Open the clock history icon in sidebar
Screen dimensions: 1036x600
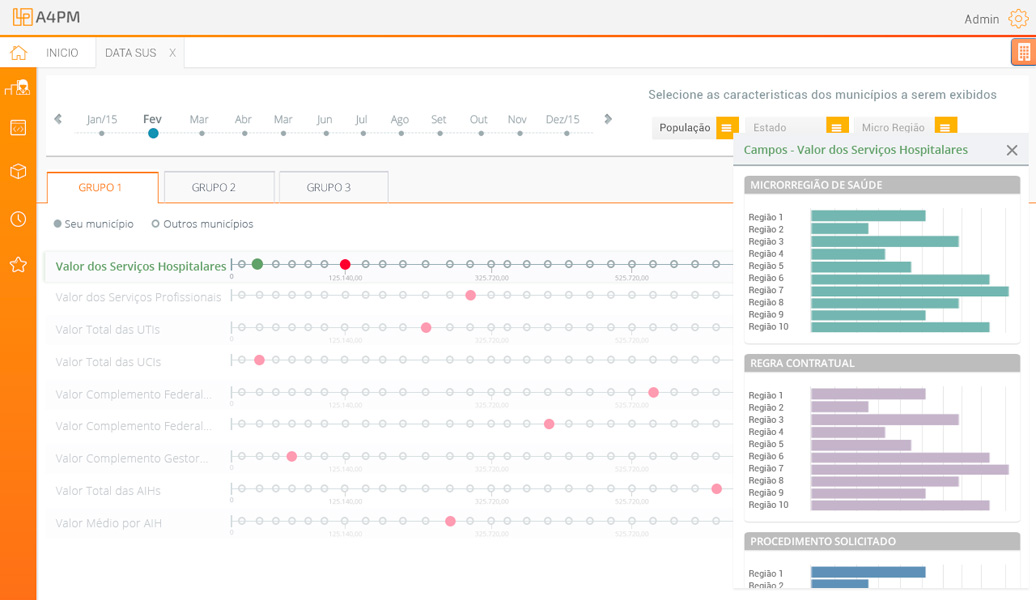pos(18,219)
